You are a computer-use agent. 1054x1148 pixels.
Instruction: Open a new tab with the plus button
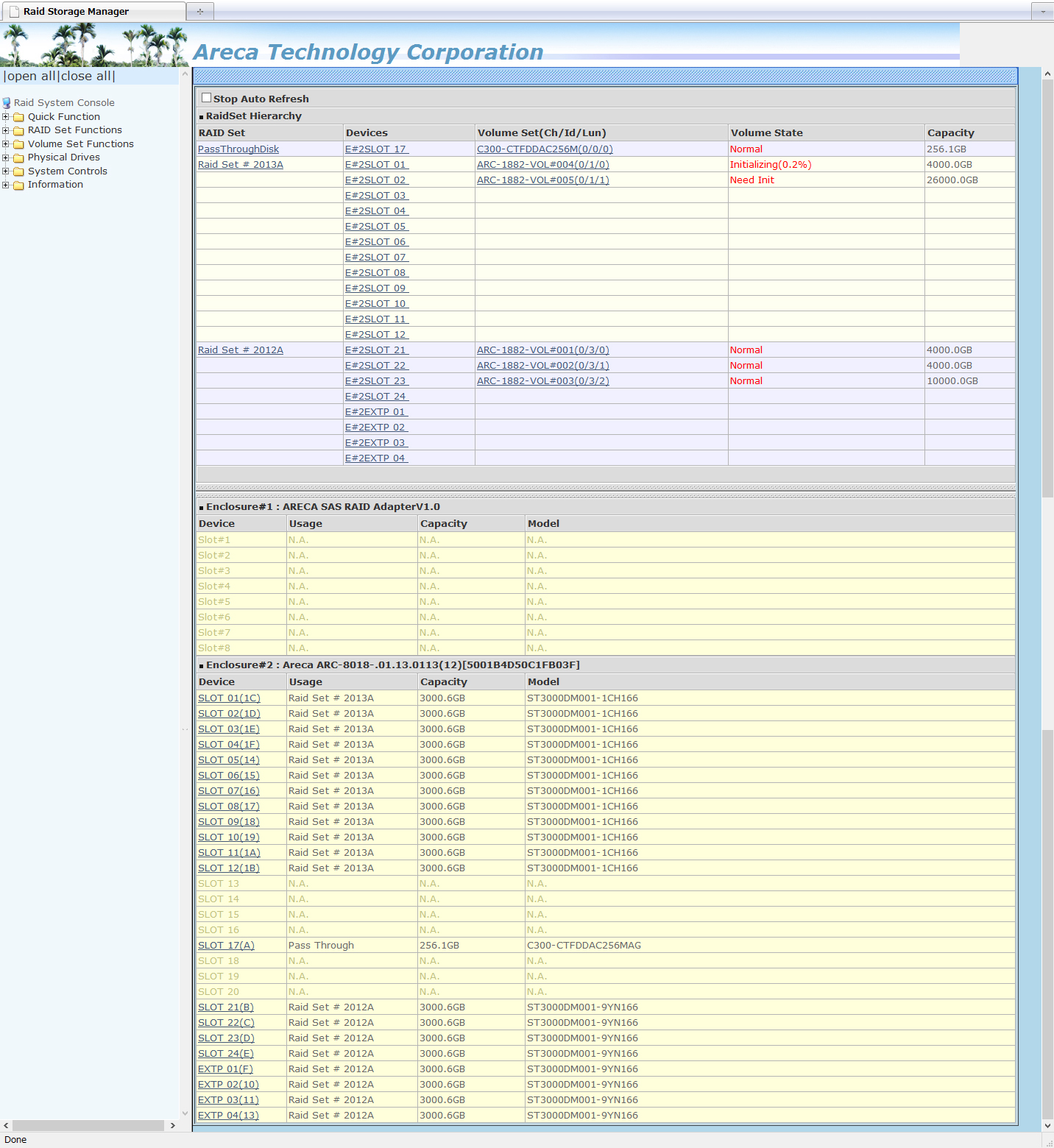(x=199, y=11)
